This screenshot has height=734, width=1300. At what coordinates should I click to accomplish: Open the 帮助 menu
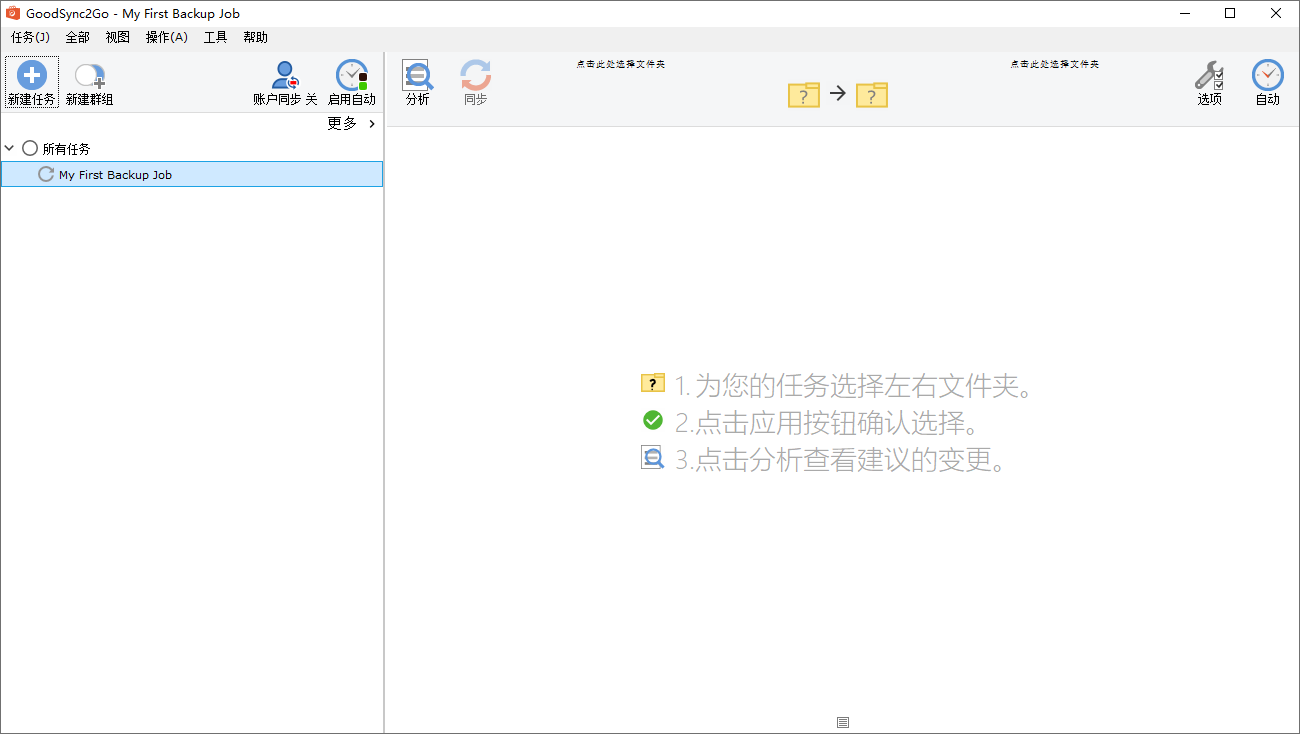coord(254,37)
